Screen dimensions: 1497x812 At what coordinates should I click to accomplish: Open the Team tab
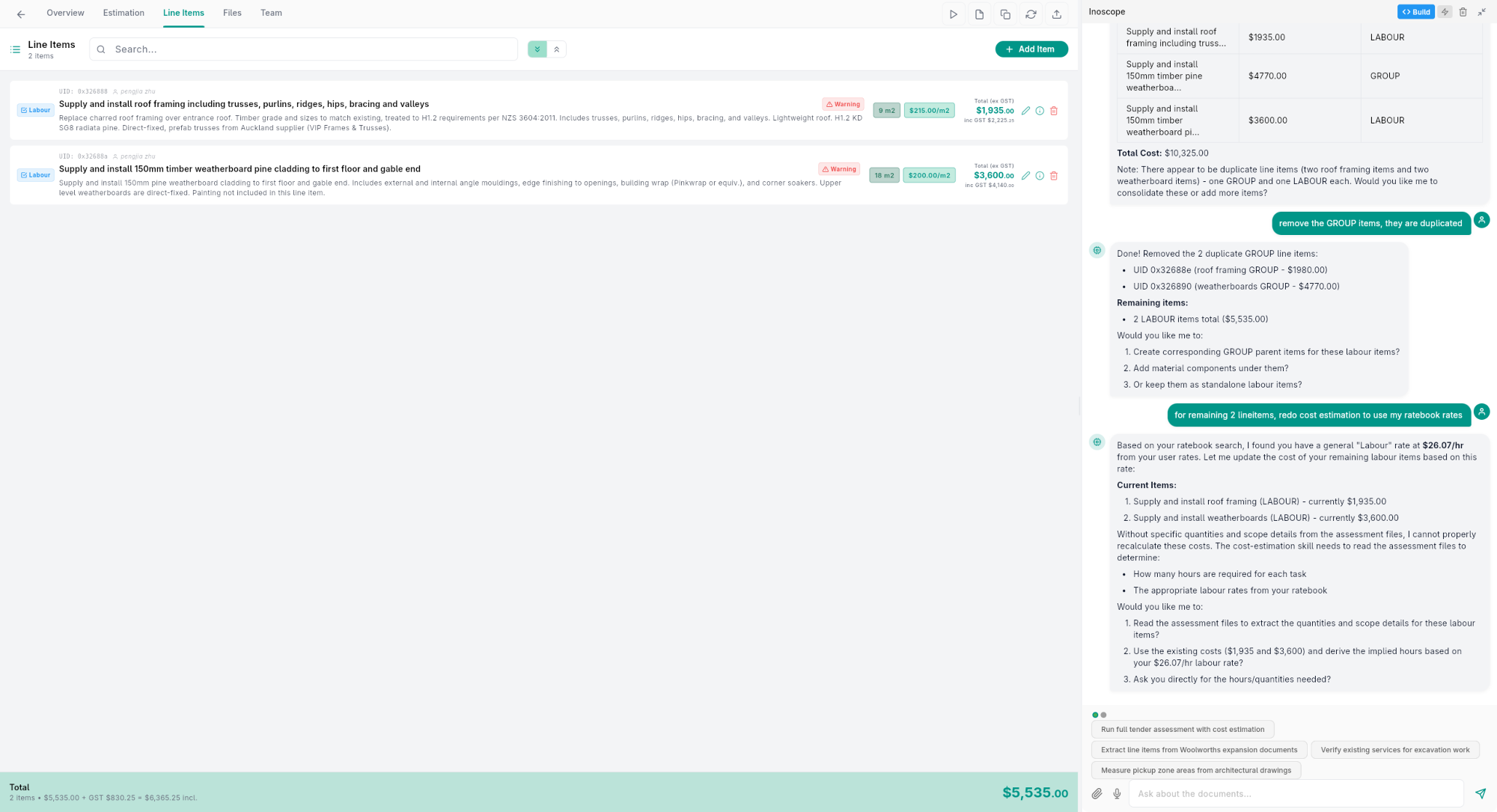tap(271, 13)
